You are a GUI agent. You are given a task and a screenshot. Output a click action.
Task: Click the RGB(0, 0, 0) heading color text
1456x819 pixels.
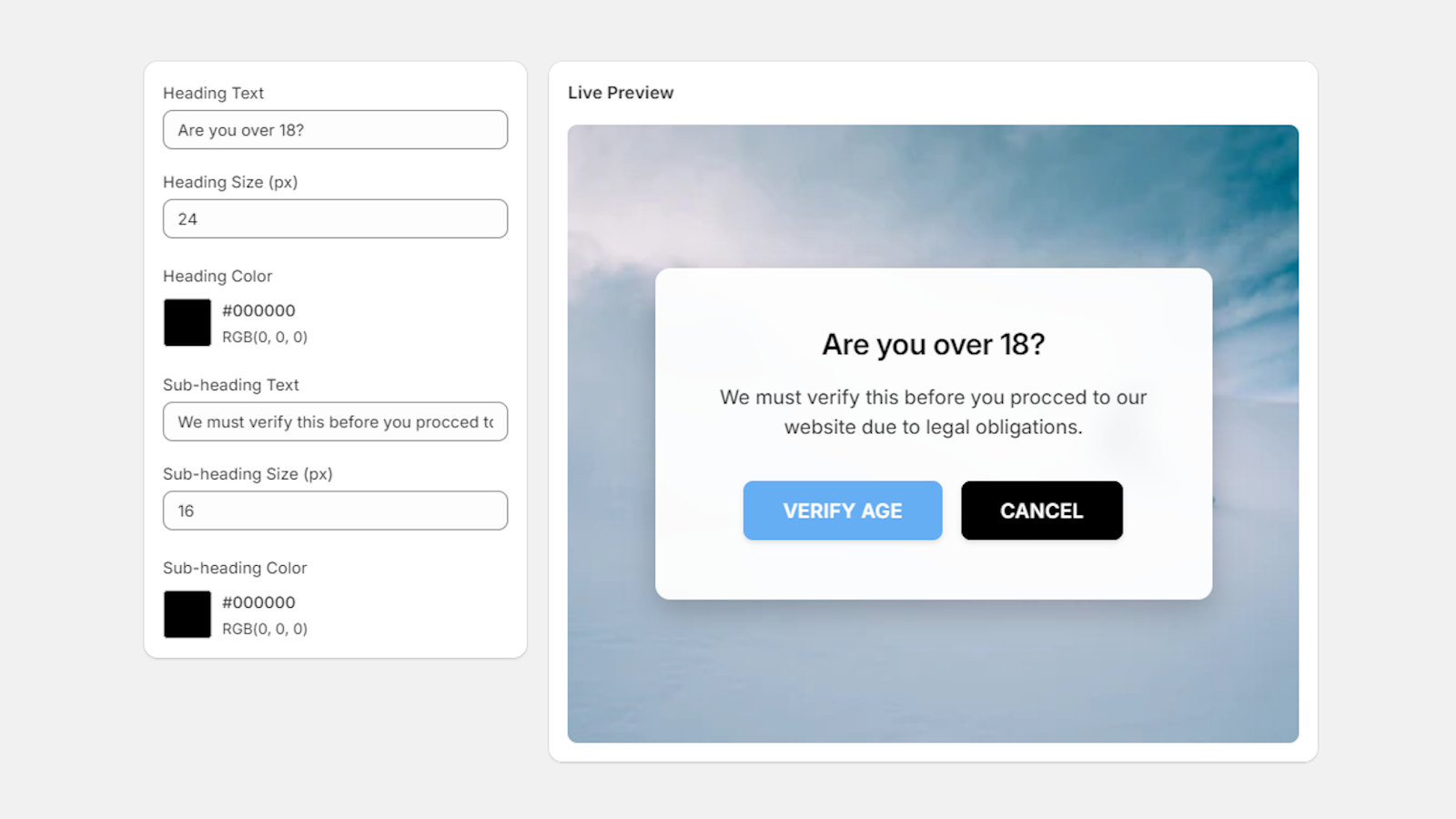point(265,336)
